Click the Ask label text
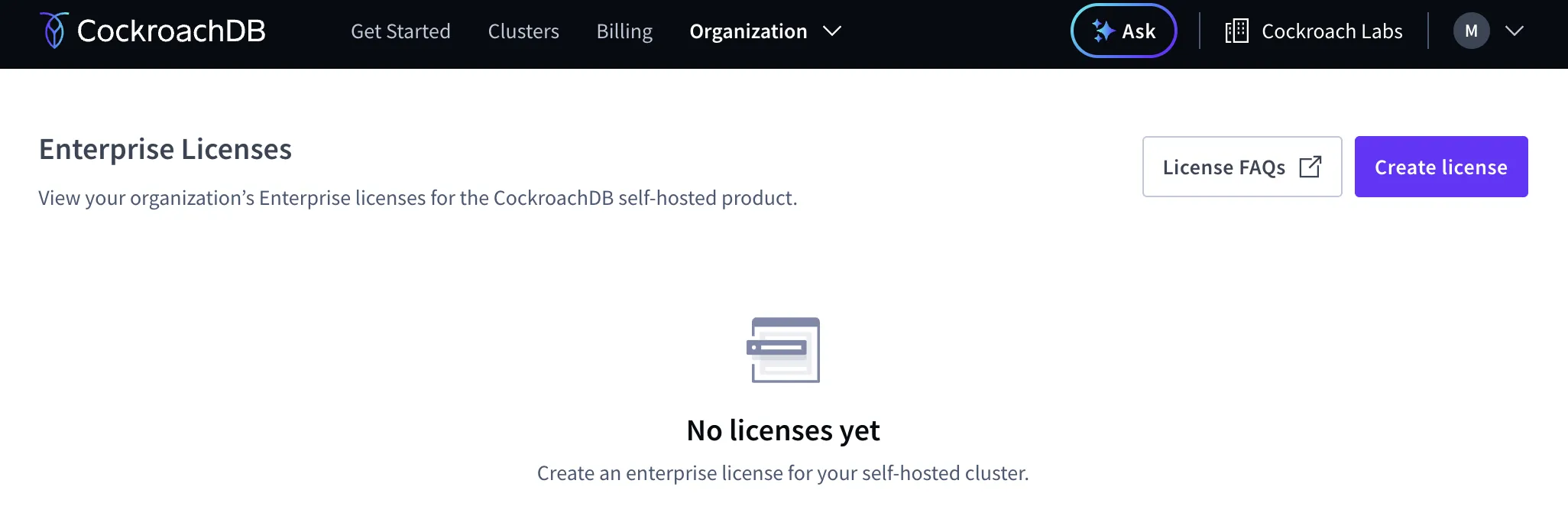 (1139, 31)
